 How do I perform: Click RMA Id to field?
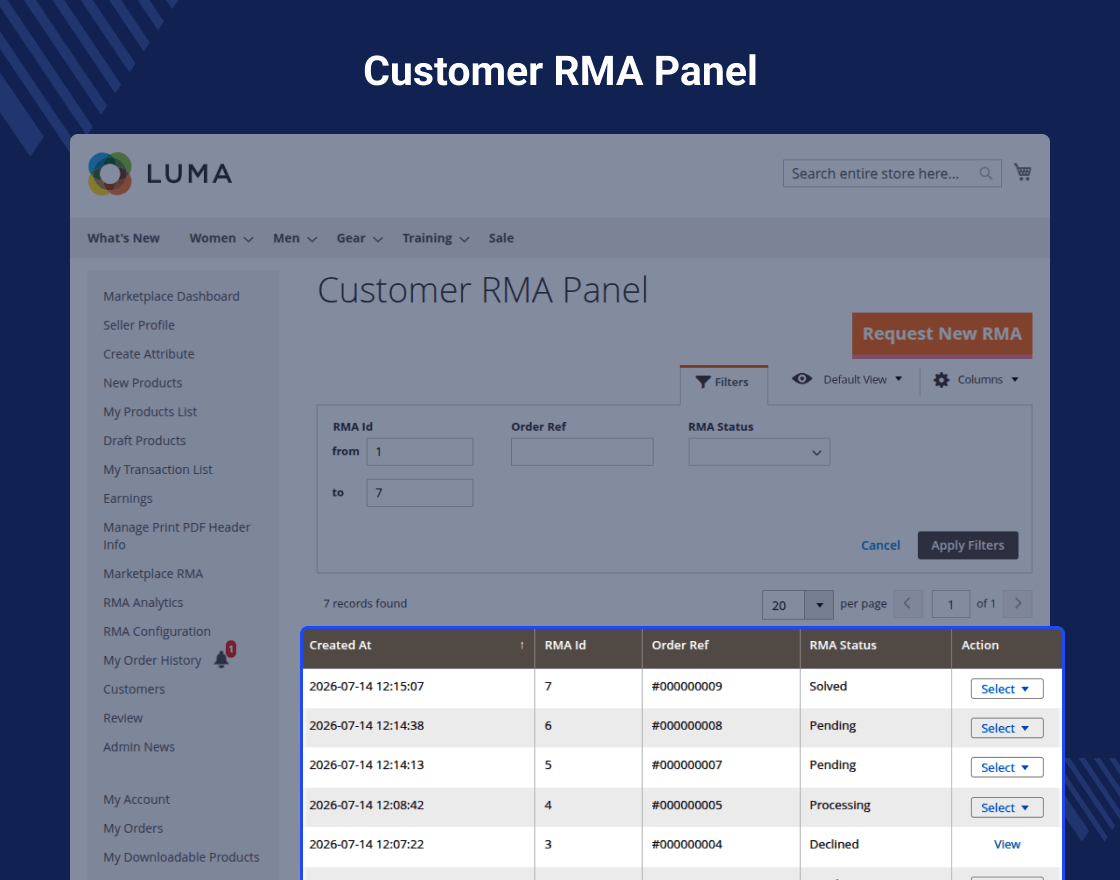[420, 493]
